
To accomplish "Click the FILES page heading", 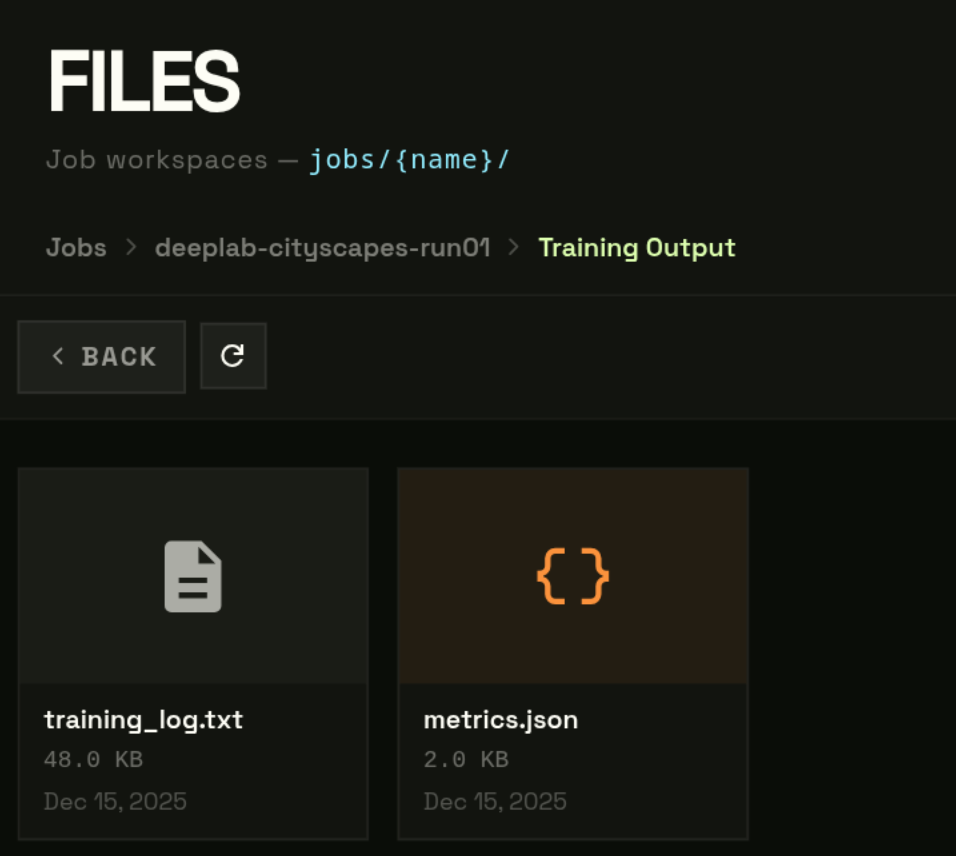I will (x=144, y=81).
